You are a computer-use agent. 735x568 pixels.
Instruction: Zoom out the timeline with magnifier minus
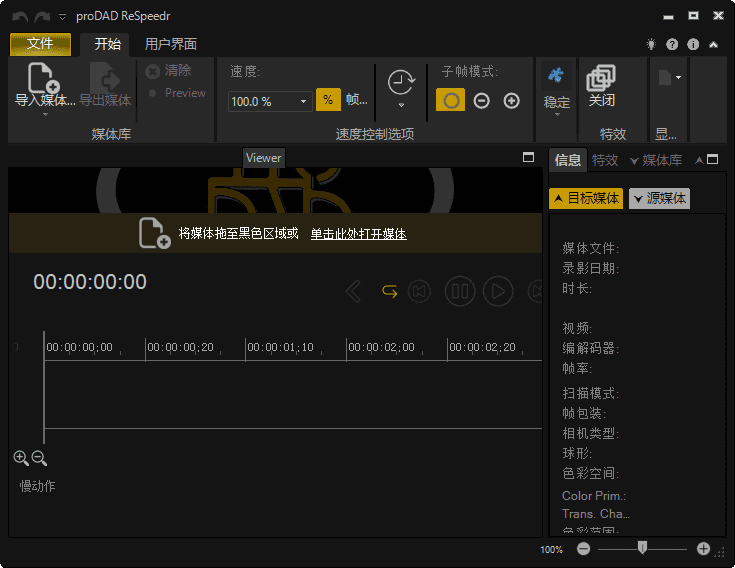39,458
